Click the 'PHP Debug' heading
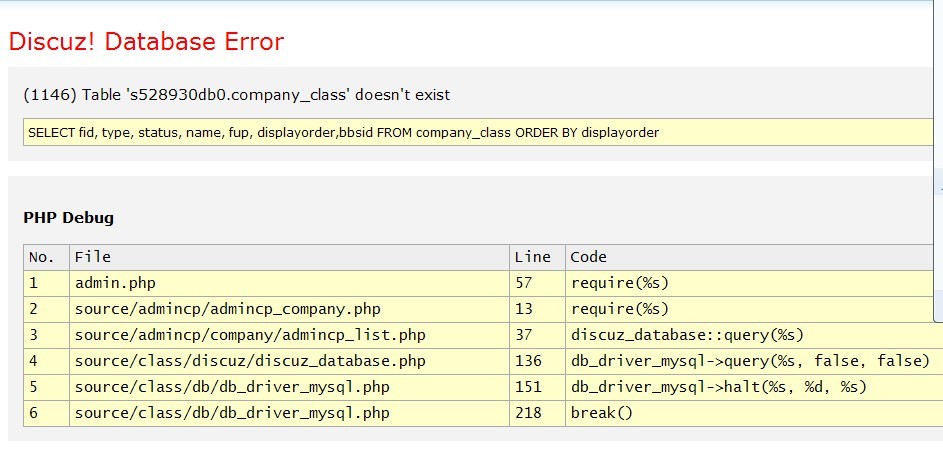Image resolution: width=943 pixels, height=456 pixels. (x=69, y=217)
